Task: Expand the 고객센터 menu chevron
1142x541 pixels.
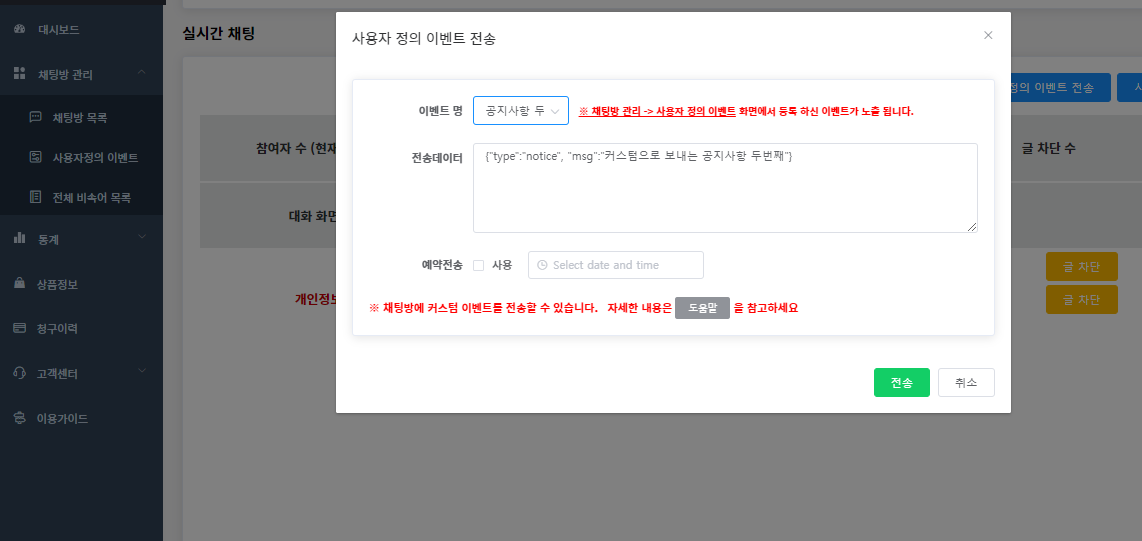Action: (x=142, y=372)
